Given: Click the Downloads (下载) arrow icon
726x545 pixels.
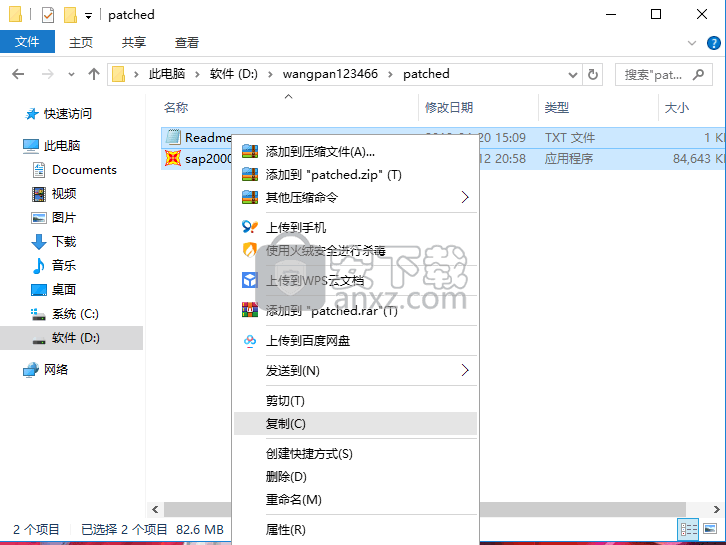Looking at the screenshot, I should (39, 242).
